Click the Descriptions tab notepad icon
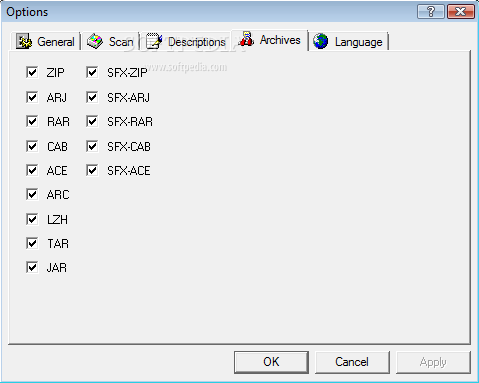Screen dimensions: 479x383 click(x=154, y=41)
